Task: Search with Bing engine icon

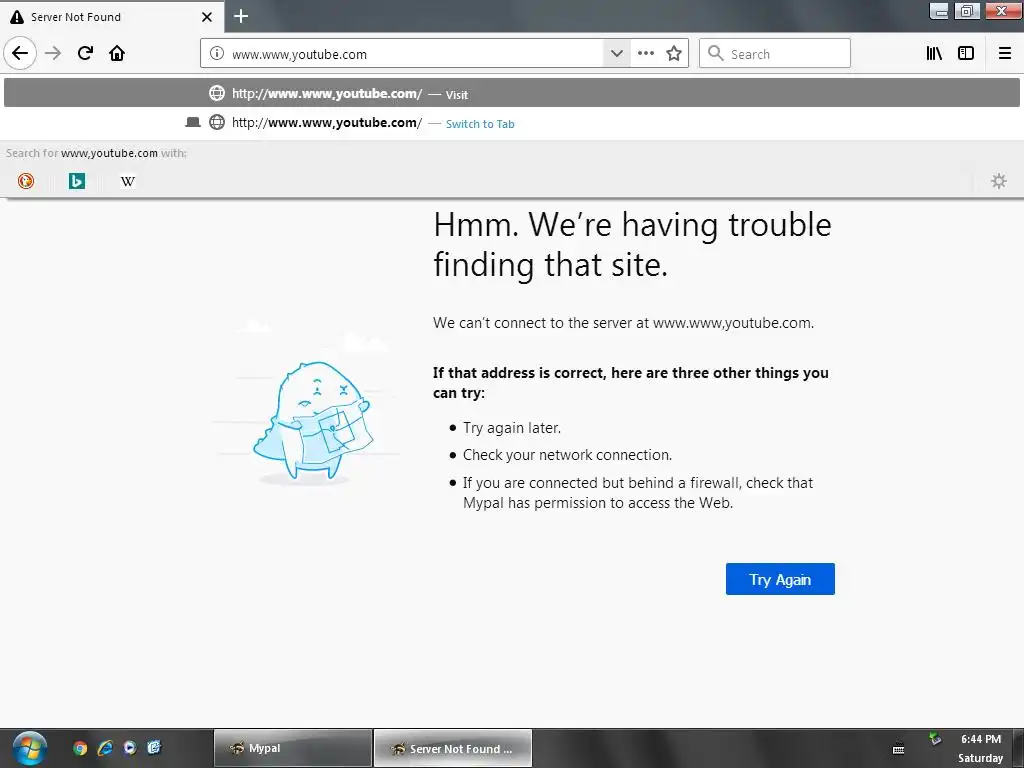Action: [77, 181]
